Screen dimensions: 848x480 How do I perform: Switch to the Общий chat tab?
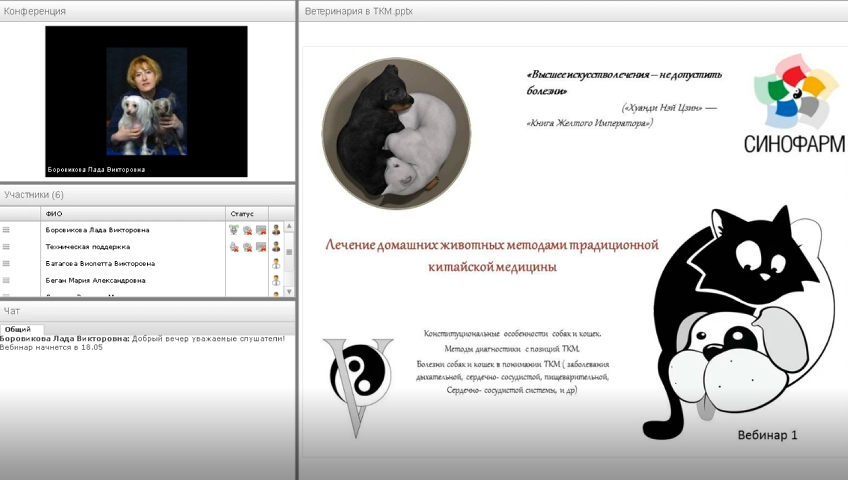point(17,329)
